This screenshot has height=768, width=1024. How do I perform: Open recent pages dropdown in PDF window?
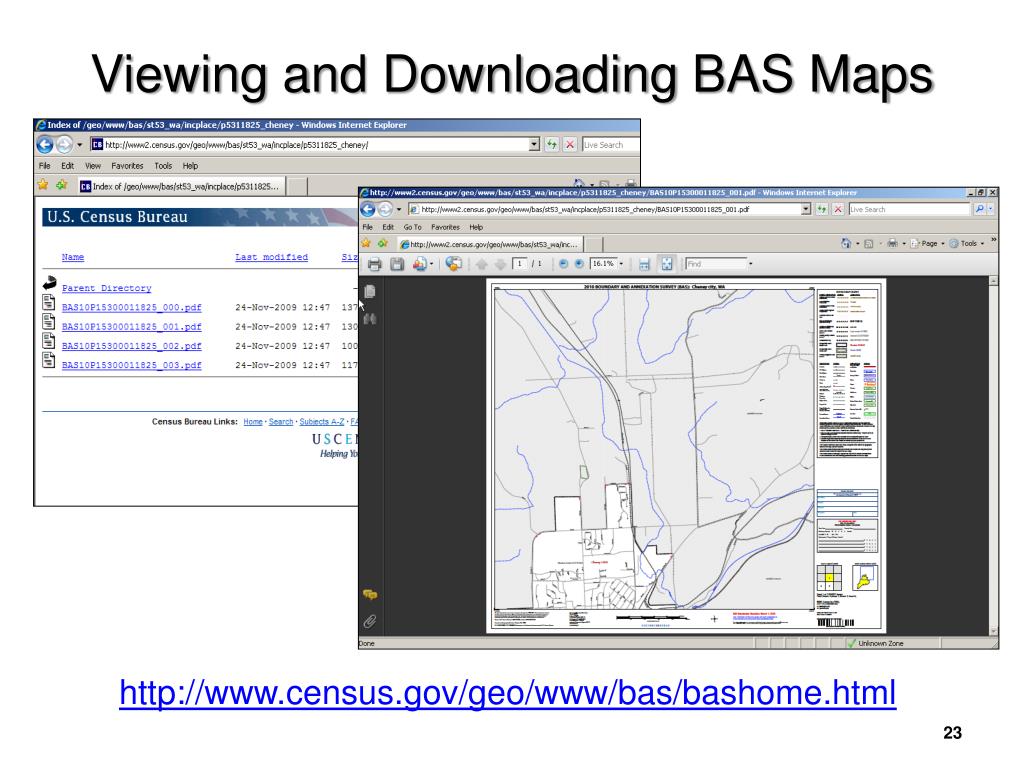click(x=399, y=210)
